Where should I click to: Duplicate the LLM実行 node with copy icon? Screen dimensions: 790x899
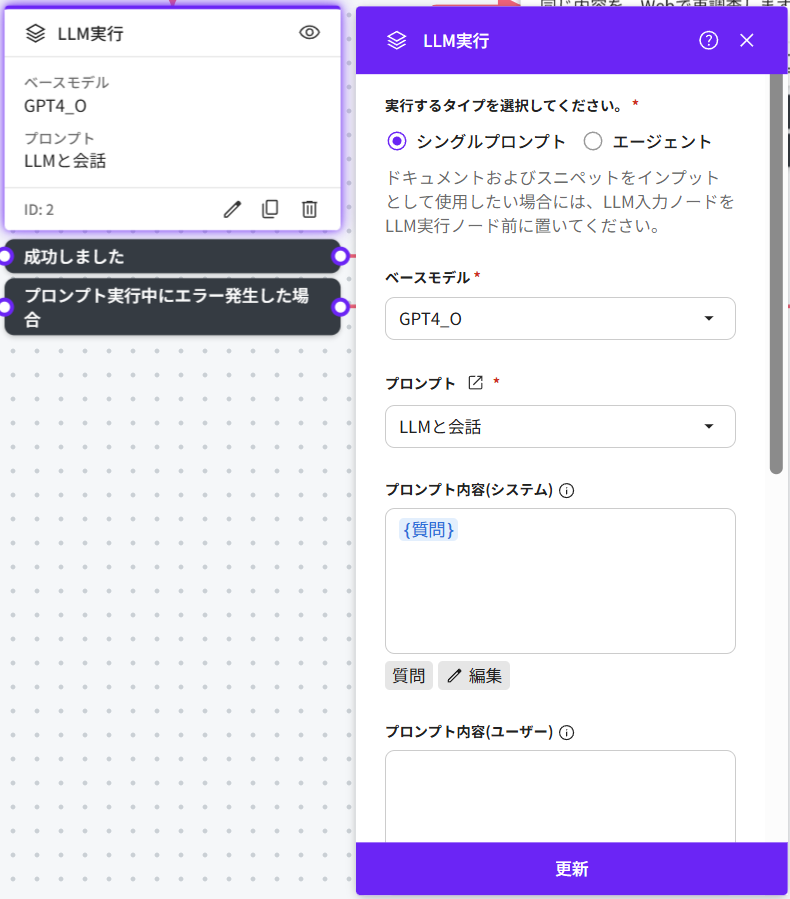(270, 209)
